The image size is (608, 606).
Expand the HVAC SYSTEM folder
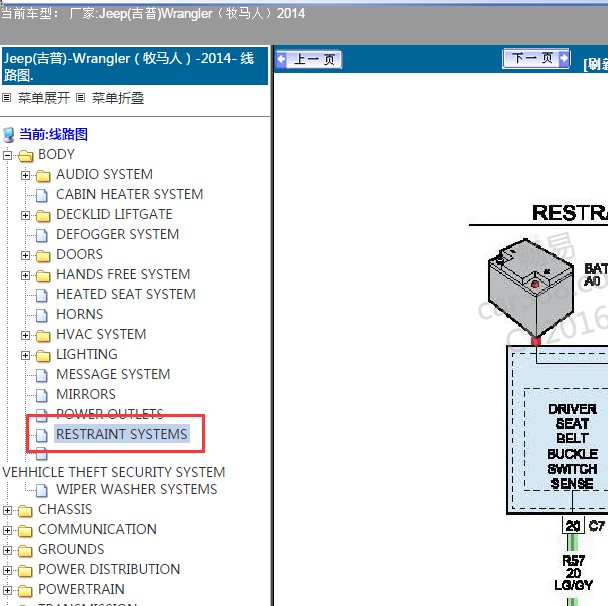click(x=25, y=335)
